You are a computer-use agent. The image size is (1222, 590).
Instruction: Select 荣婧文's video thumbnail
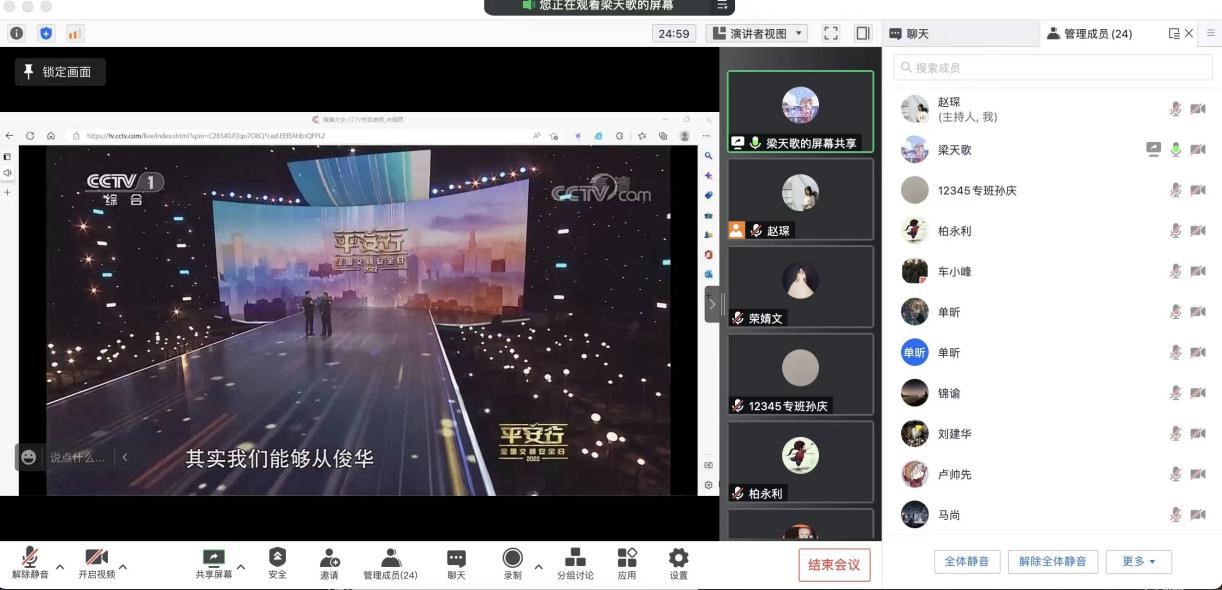[x=800, y=287]
